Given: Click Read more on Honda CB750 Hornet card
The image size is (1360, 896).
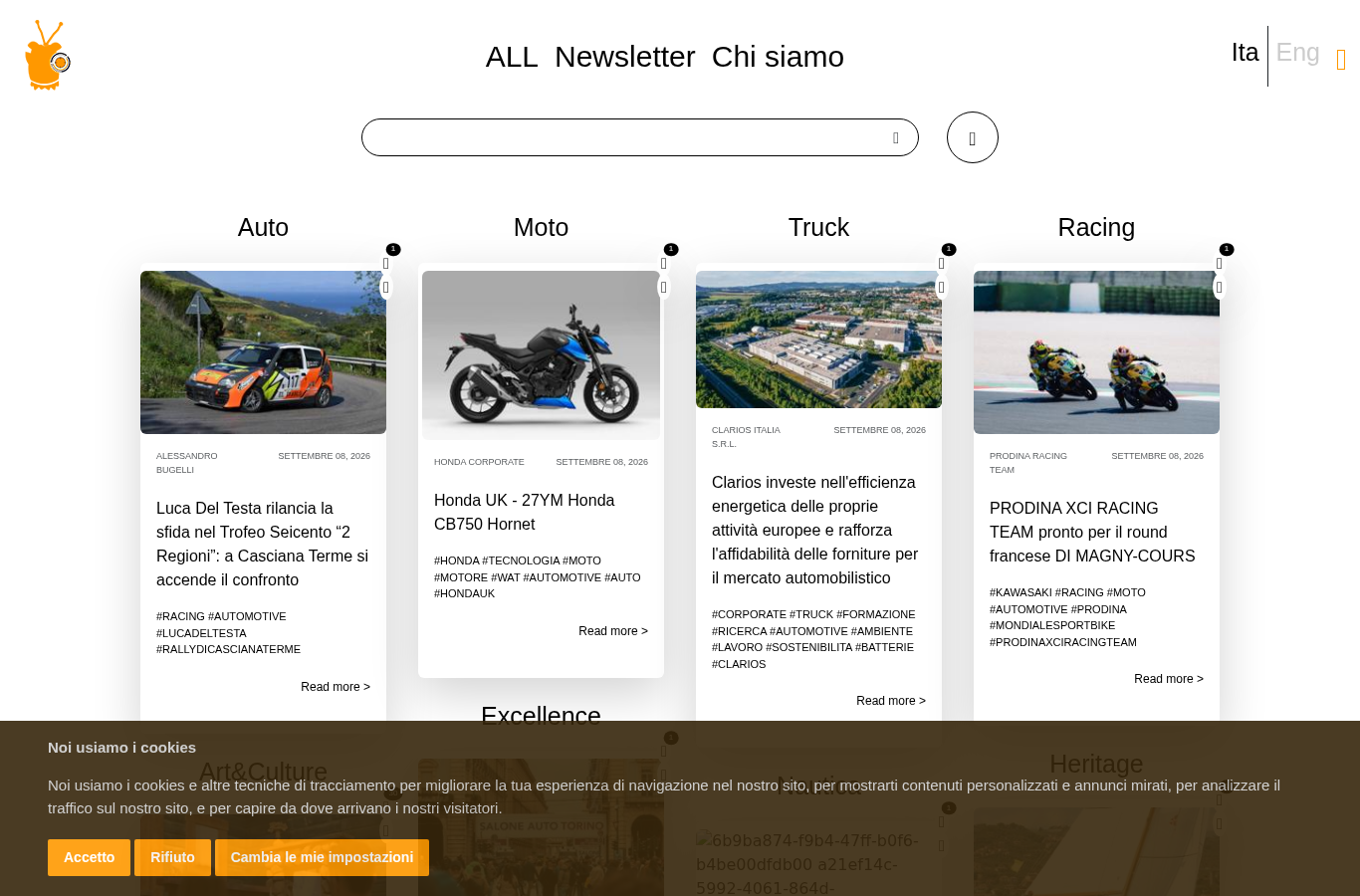Looking at the screenshot, I should pos(613,631).
